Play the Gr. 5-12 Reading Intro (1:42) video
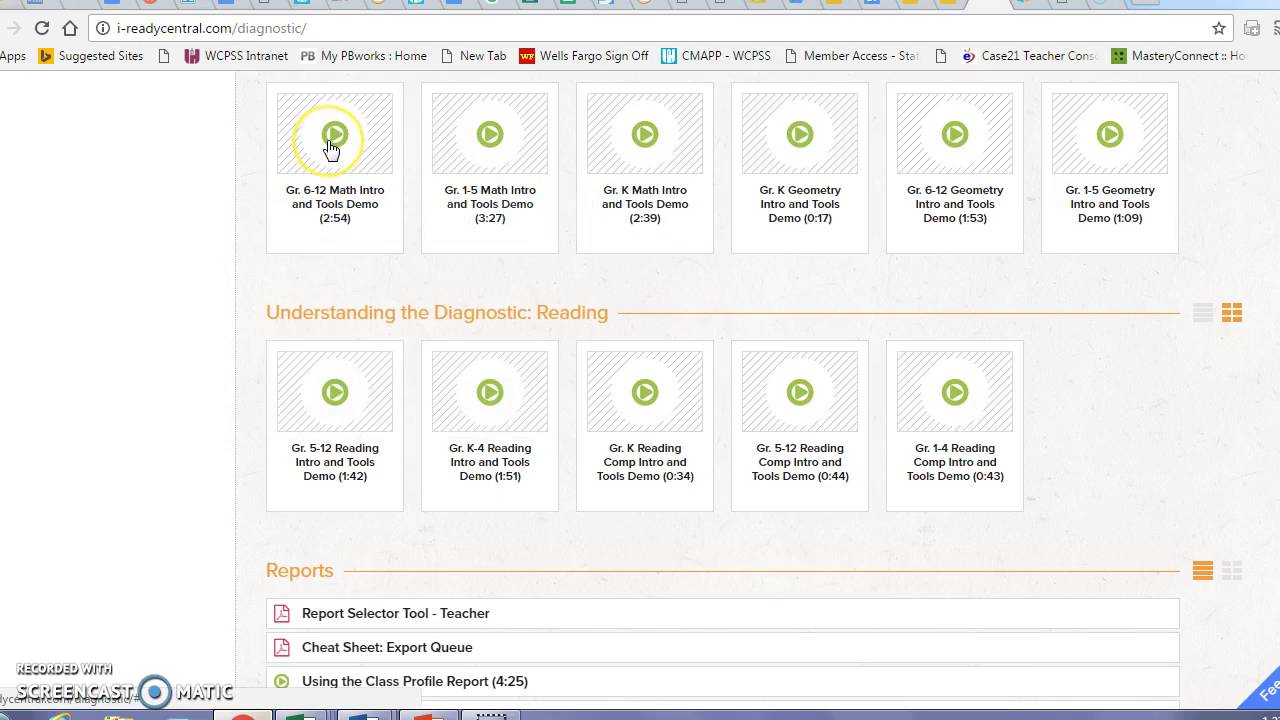Viewport: 1280px width, 720px height. (335, 392)
